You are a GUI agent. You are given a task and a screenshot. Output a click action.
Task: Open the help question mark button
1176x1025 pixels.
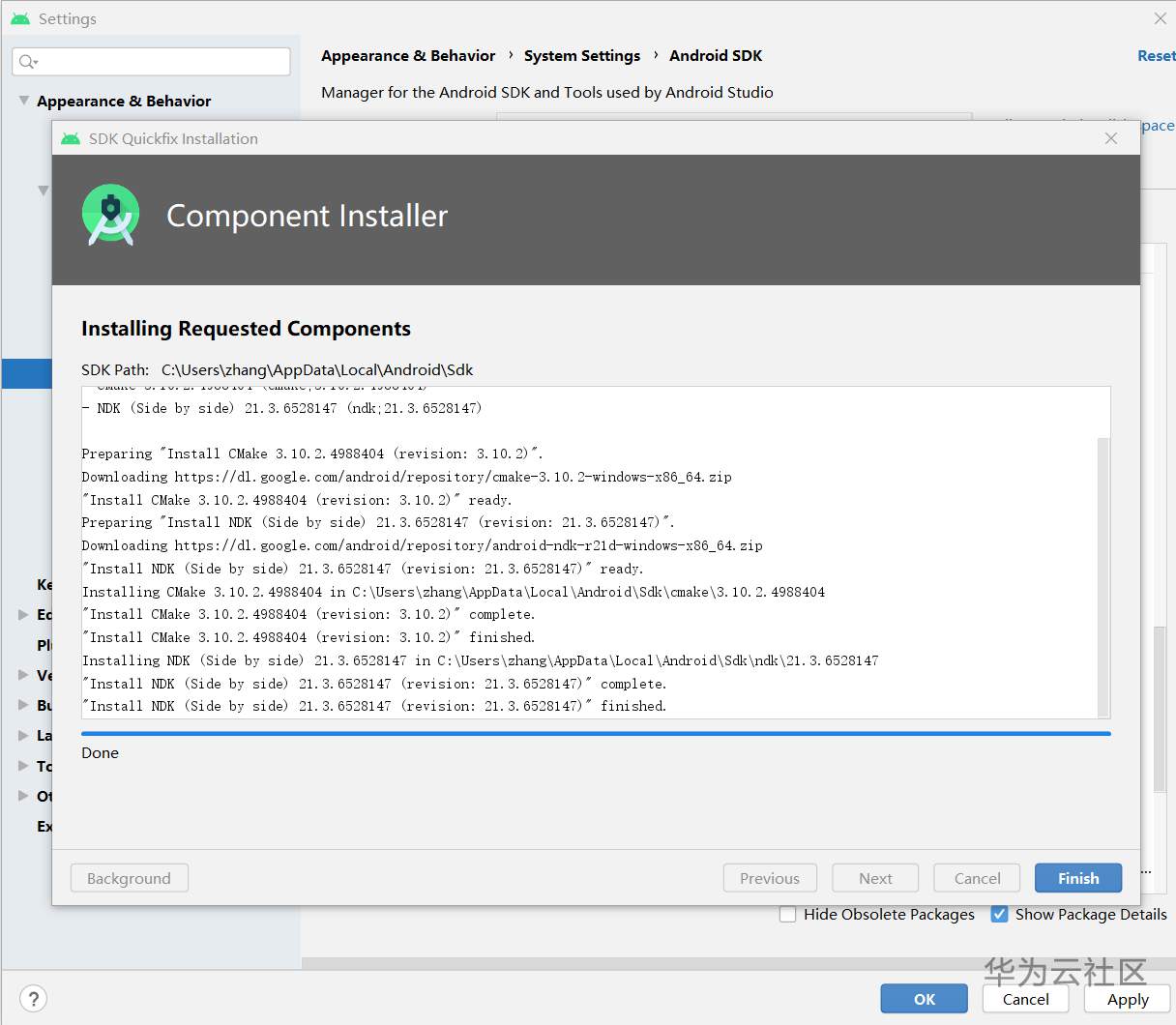point(33,999)
